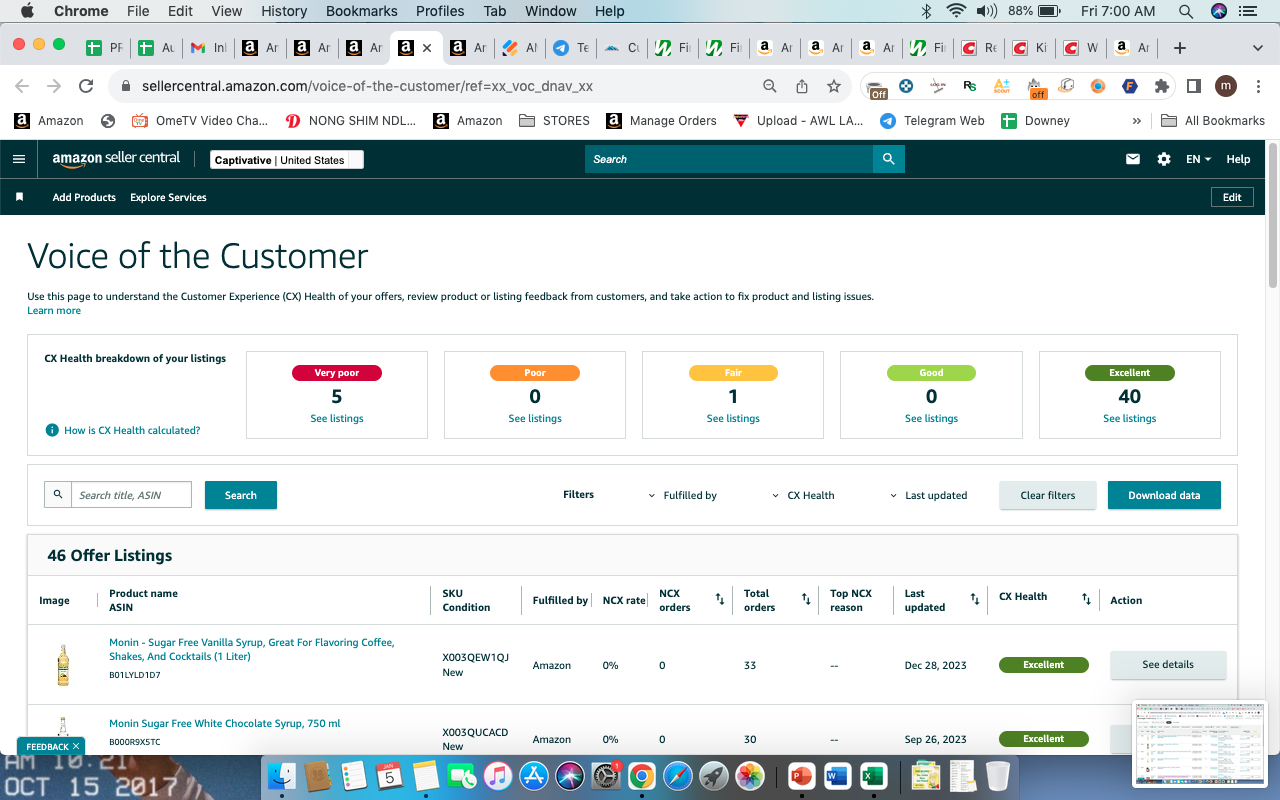
Task: Sort by Total orders column arrows
Action: coord(806,599)
